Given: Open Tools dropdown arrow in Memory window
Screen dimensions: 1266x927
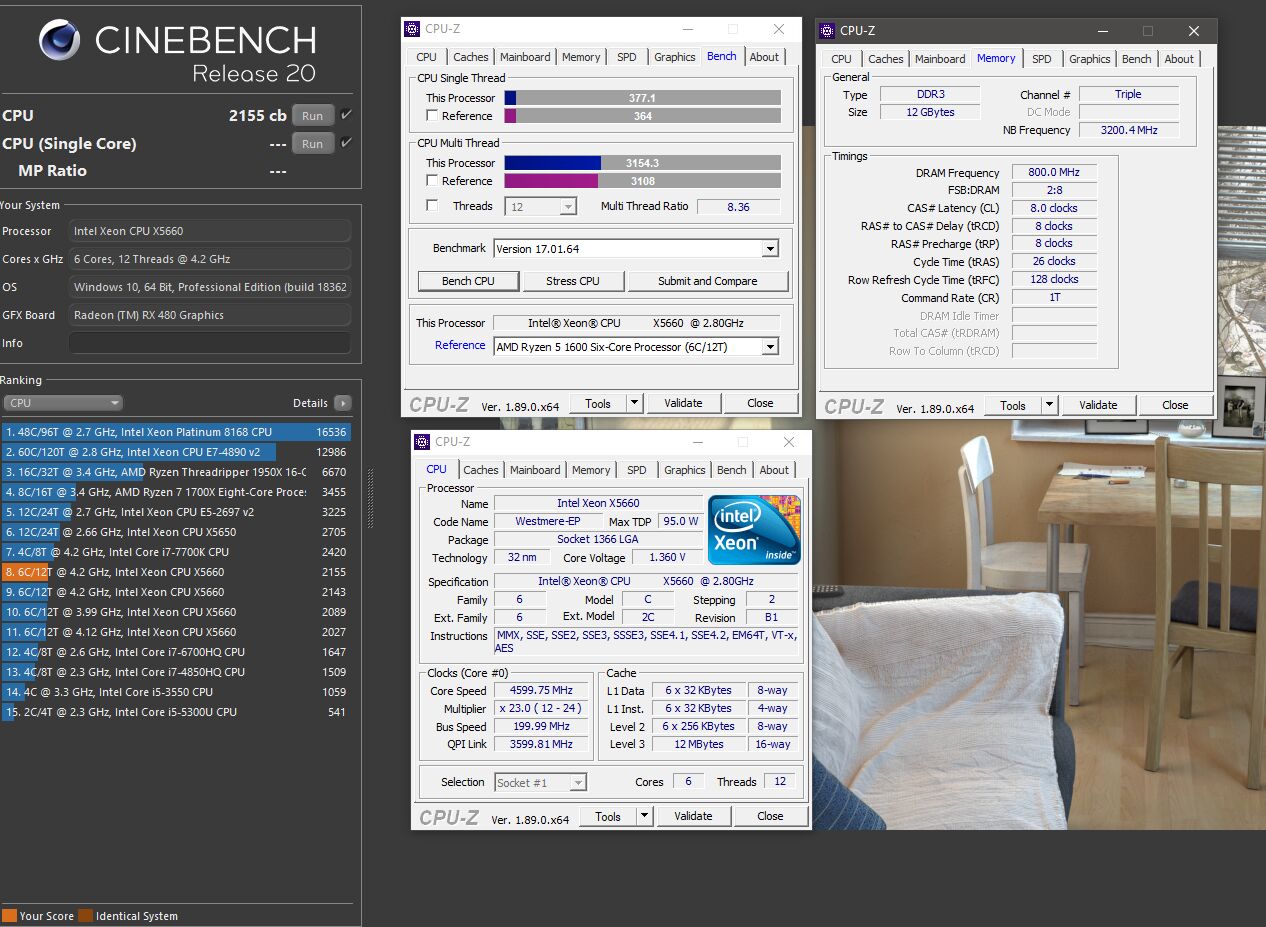Looking at the screenshot, I should pos(1049,405).
